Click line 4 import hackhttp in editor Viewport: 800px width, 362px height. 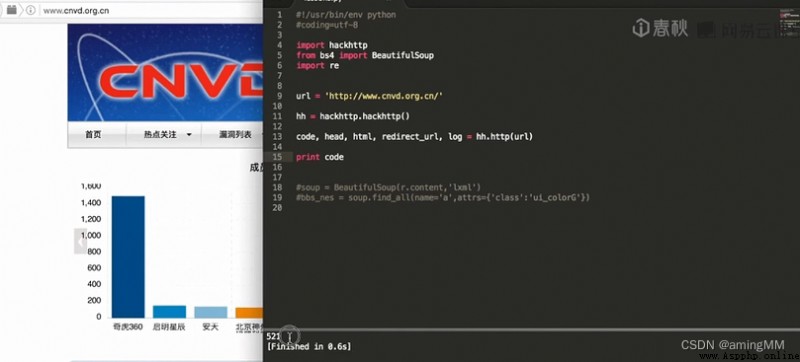click(x=332, y=45)
